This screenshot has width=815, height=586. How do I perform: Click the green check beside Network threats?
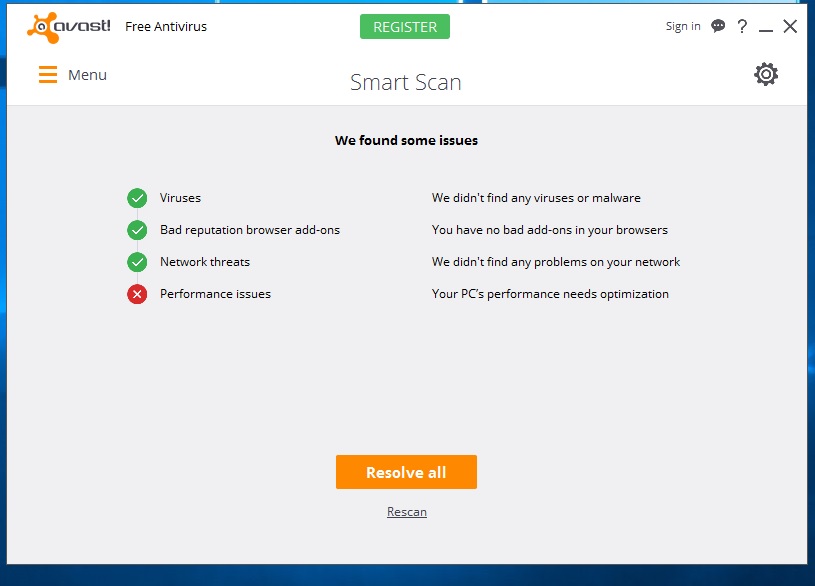click(137, 262)
